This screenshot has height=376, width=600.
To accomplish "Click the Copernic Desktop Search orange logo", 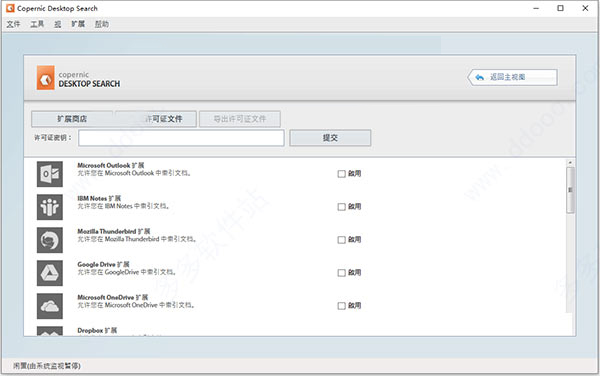I will pyautogui.click(x=46, y=78).
